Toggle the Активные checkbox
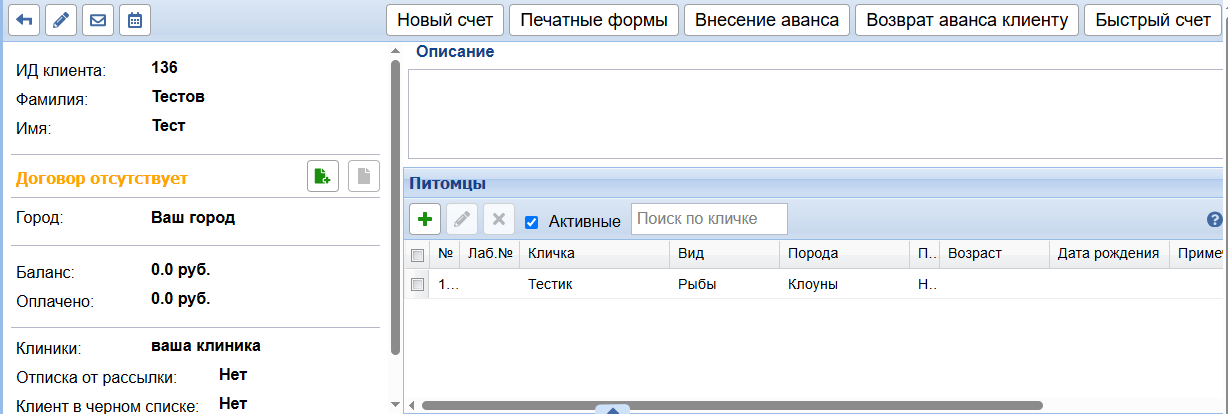The width and height of the screenshot is (1228, 414). click(x=532, y=221)
